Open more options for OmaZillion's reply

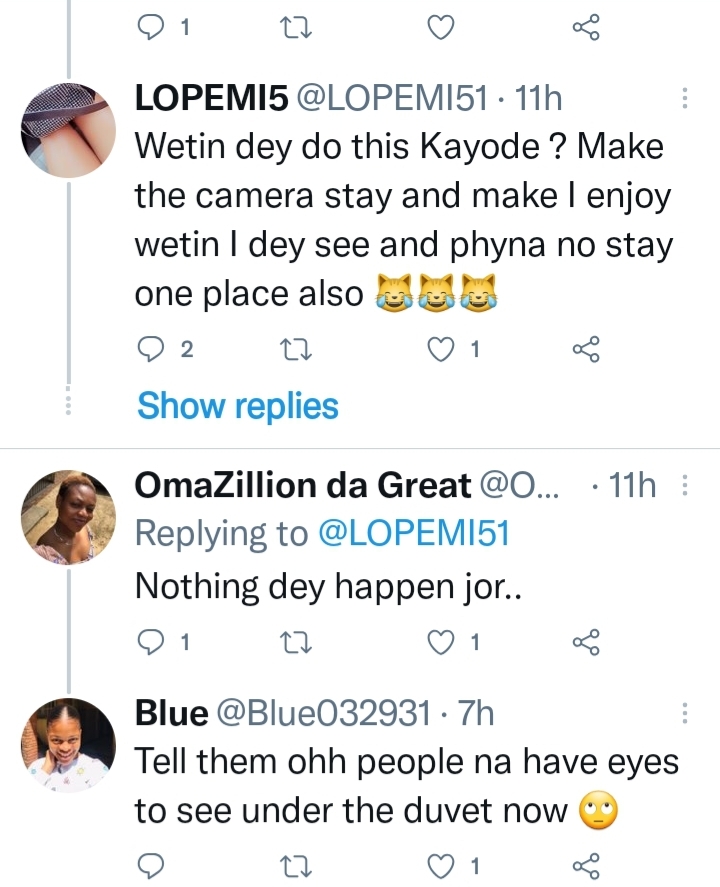tap(685, 487)
